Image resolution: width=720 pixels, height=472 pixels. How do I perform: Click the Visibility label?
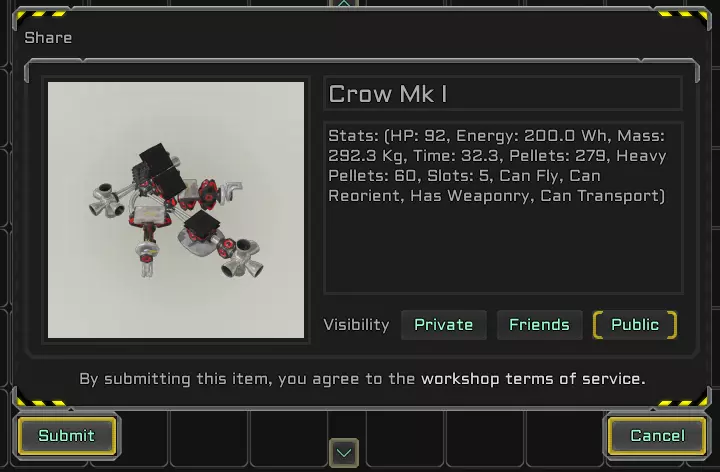(356, 325)
